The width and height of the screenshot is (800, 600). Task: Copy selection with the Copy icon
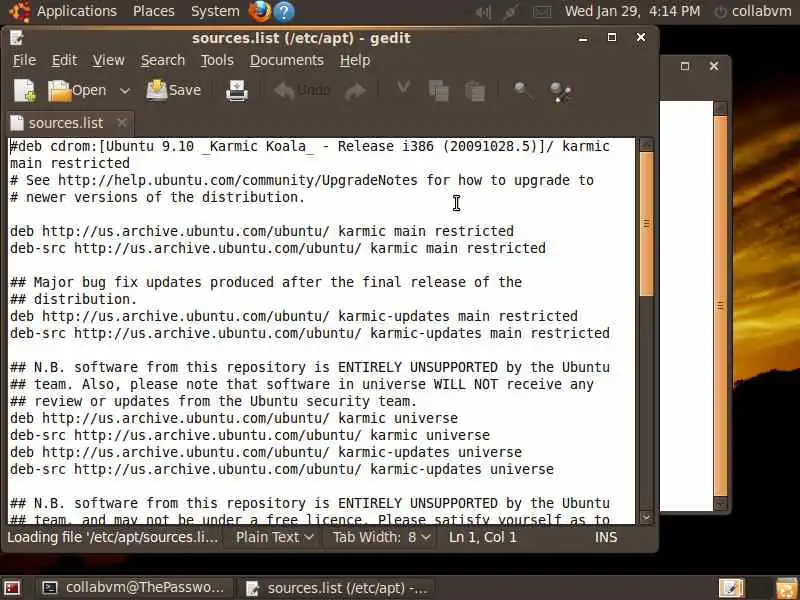438,91
